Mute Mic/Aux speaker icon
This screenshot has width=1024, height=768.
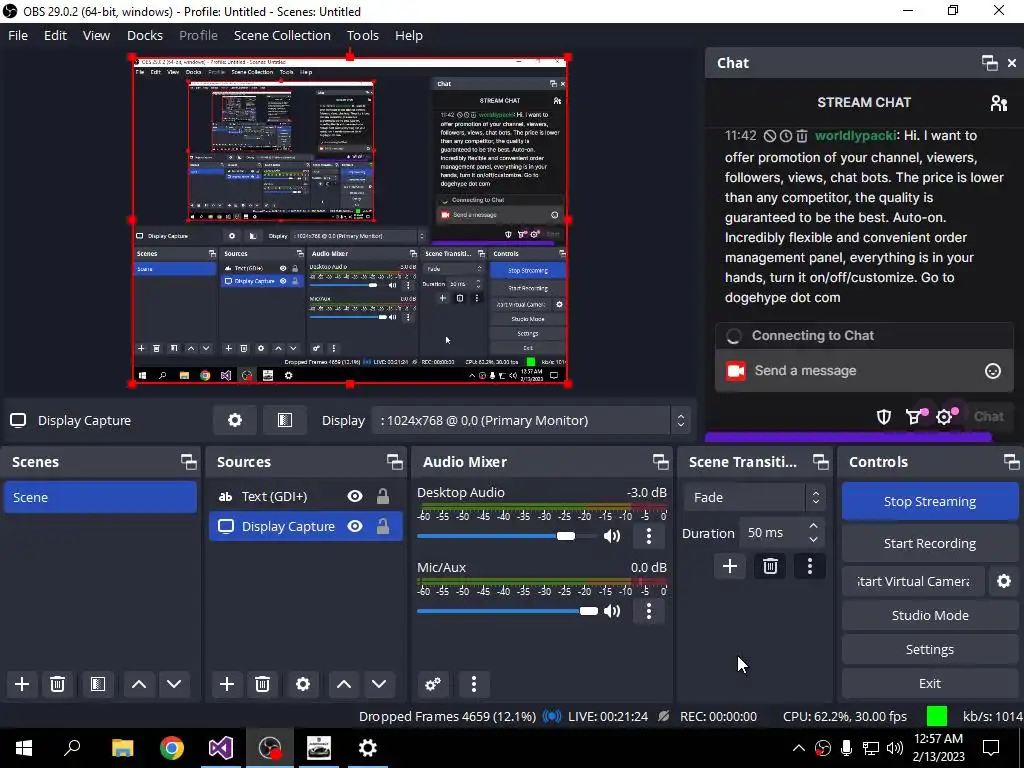tap(612, 611)
